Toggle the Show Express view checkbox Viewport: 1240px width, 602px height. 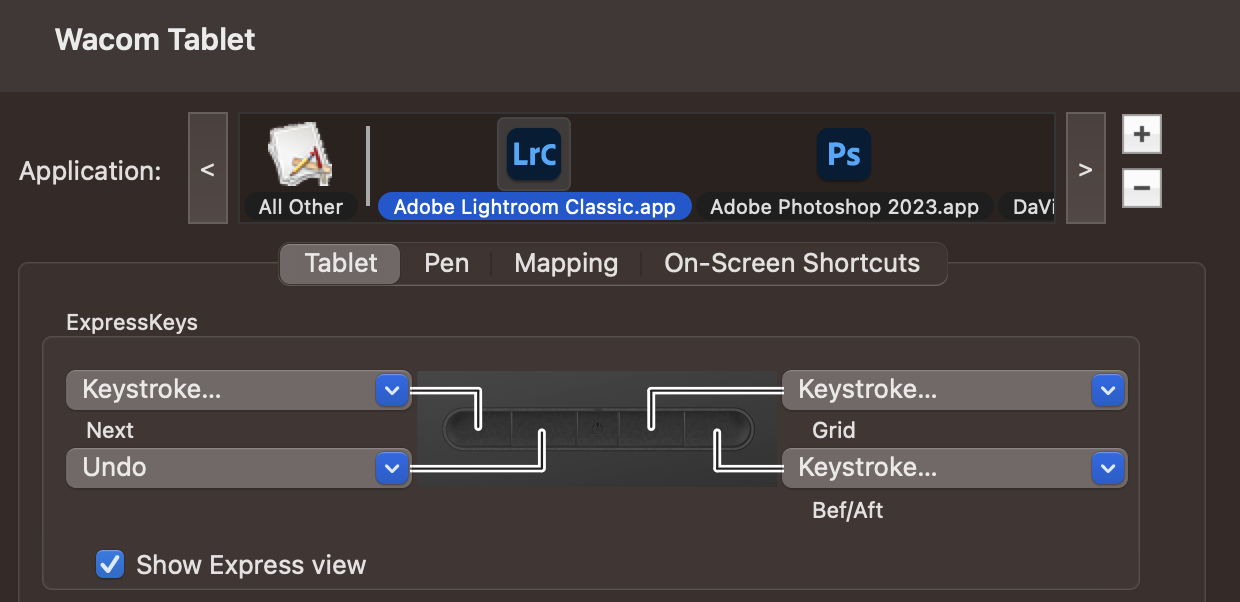tap(110, 564)
